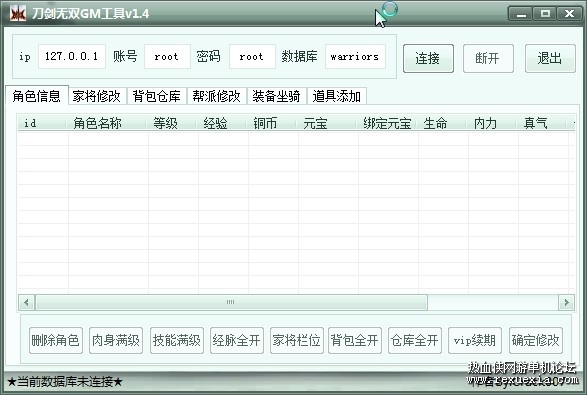Focus the ip address input field
Image resolution: width=587 pixels, height=395 pixels.
point(72,57)
